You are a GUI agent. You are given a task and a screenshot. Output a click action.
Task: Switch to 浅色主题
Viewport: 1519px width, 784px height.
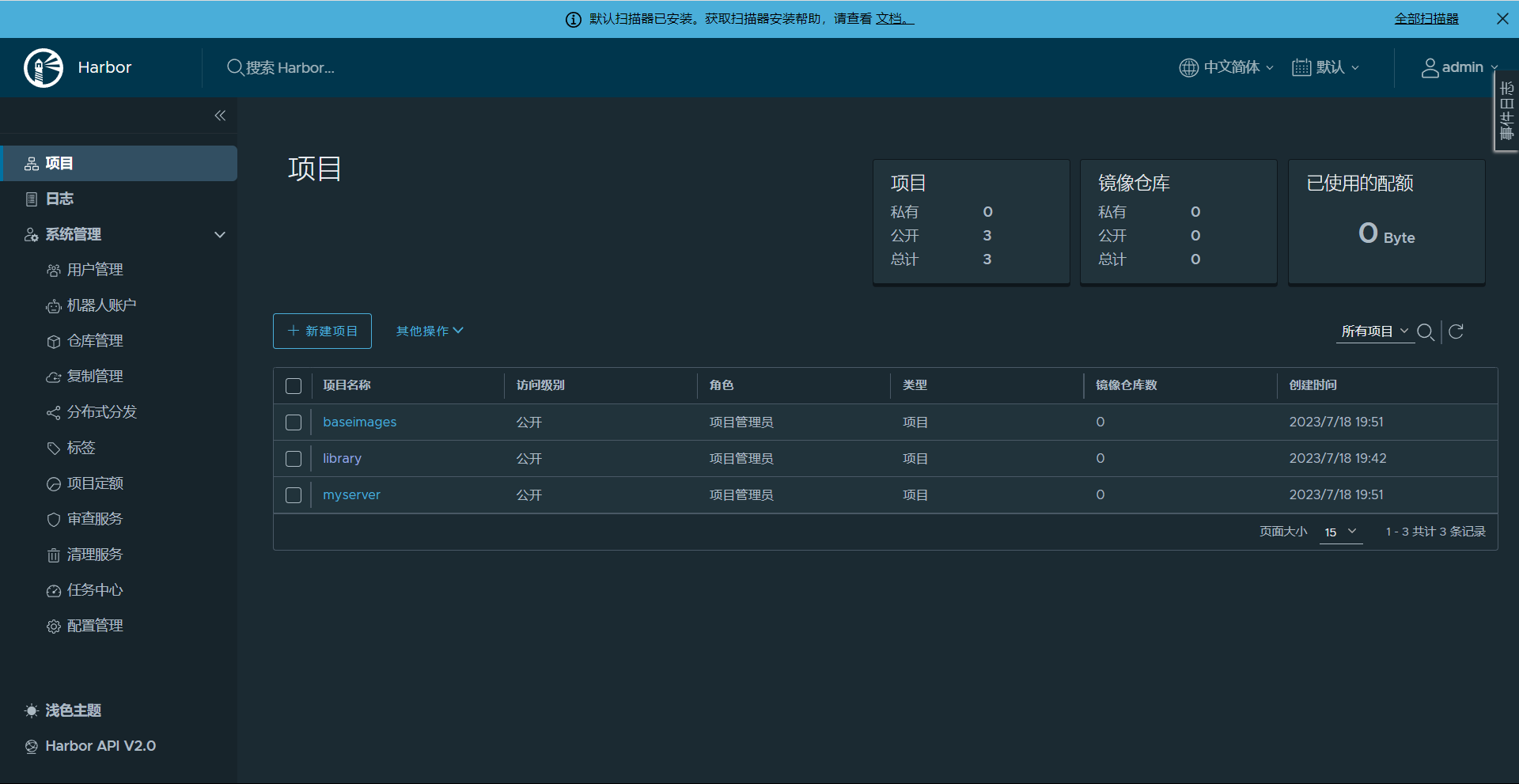coord(73,711)
